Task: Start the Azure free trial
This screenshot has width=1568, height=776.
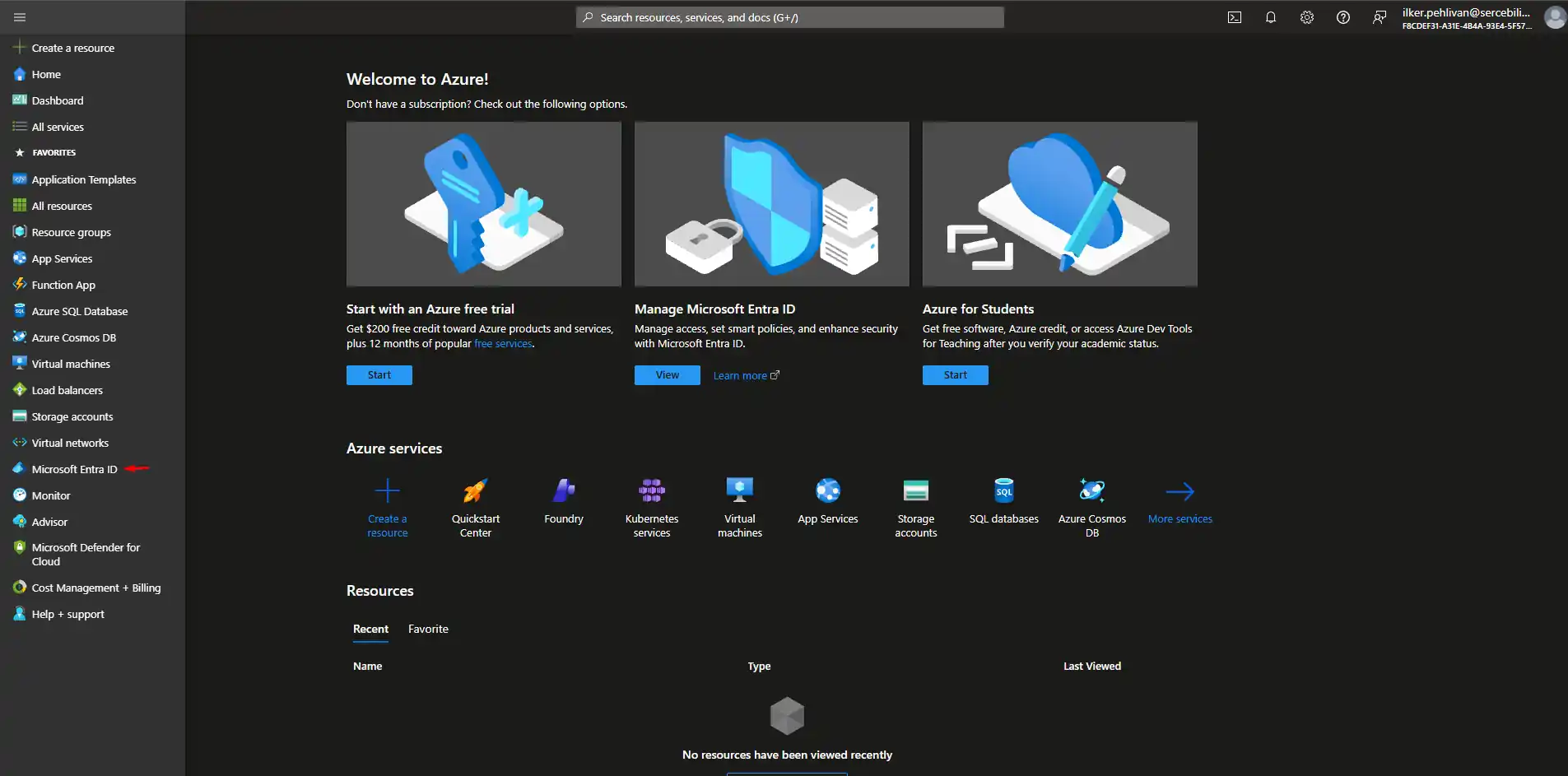Action: click(x=379, y=375)
